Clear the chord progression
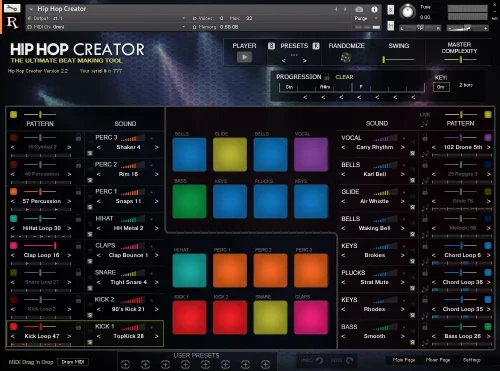 click(344, 77)
